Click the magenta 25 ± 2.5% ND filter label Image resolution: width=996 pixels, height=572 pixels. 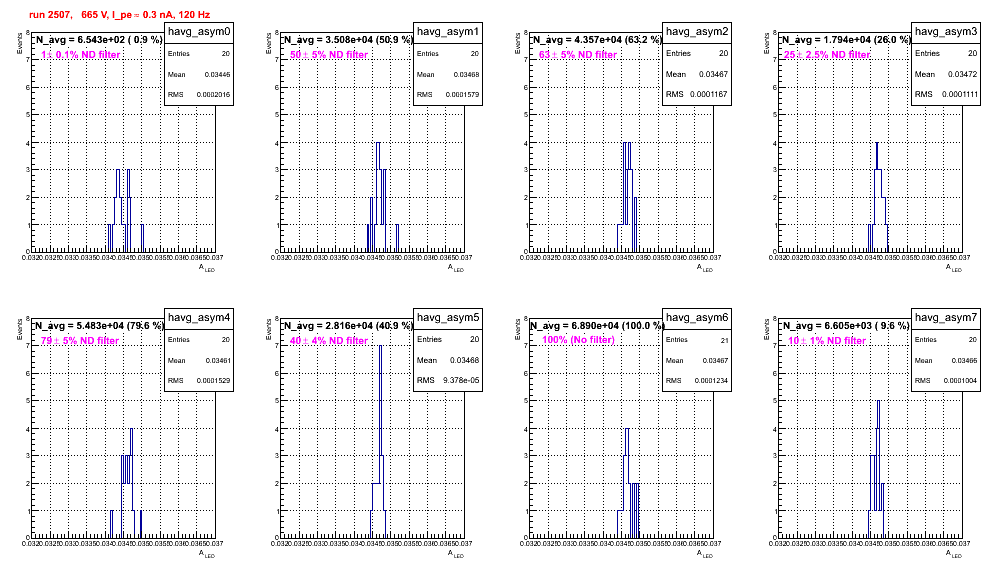click(x=827, y=55)
